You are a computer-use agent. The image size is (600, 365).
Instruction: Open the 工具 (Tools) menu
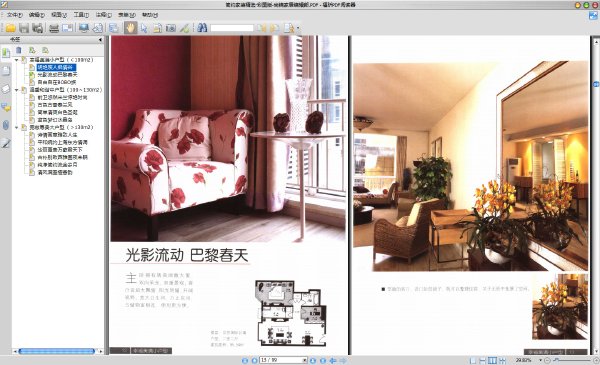(x=81, y=15)
